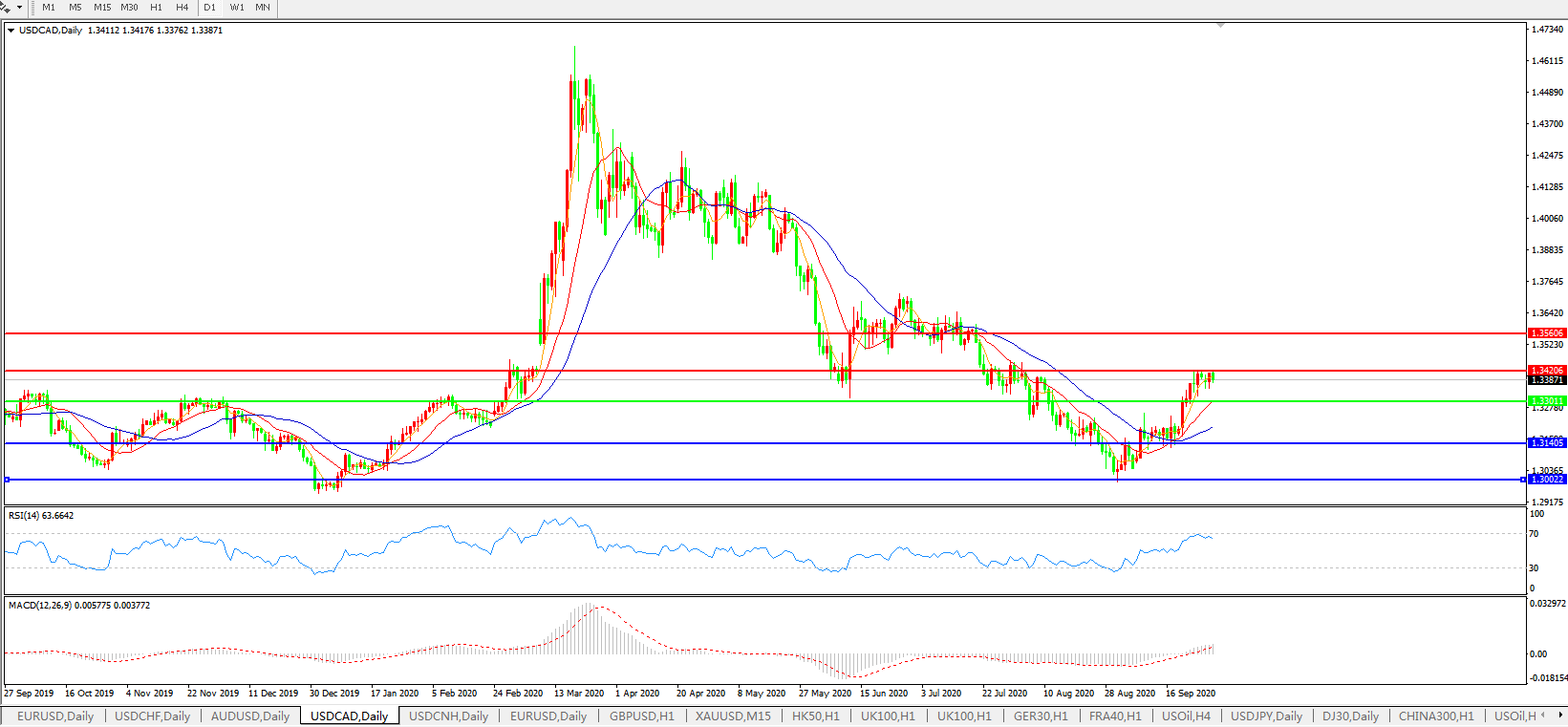
Task: Click the RSI(14) indicator label
Action: [41, 516]
